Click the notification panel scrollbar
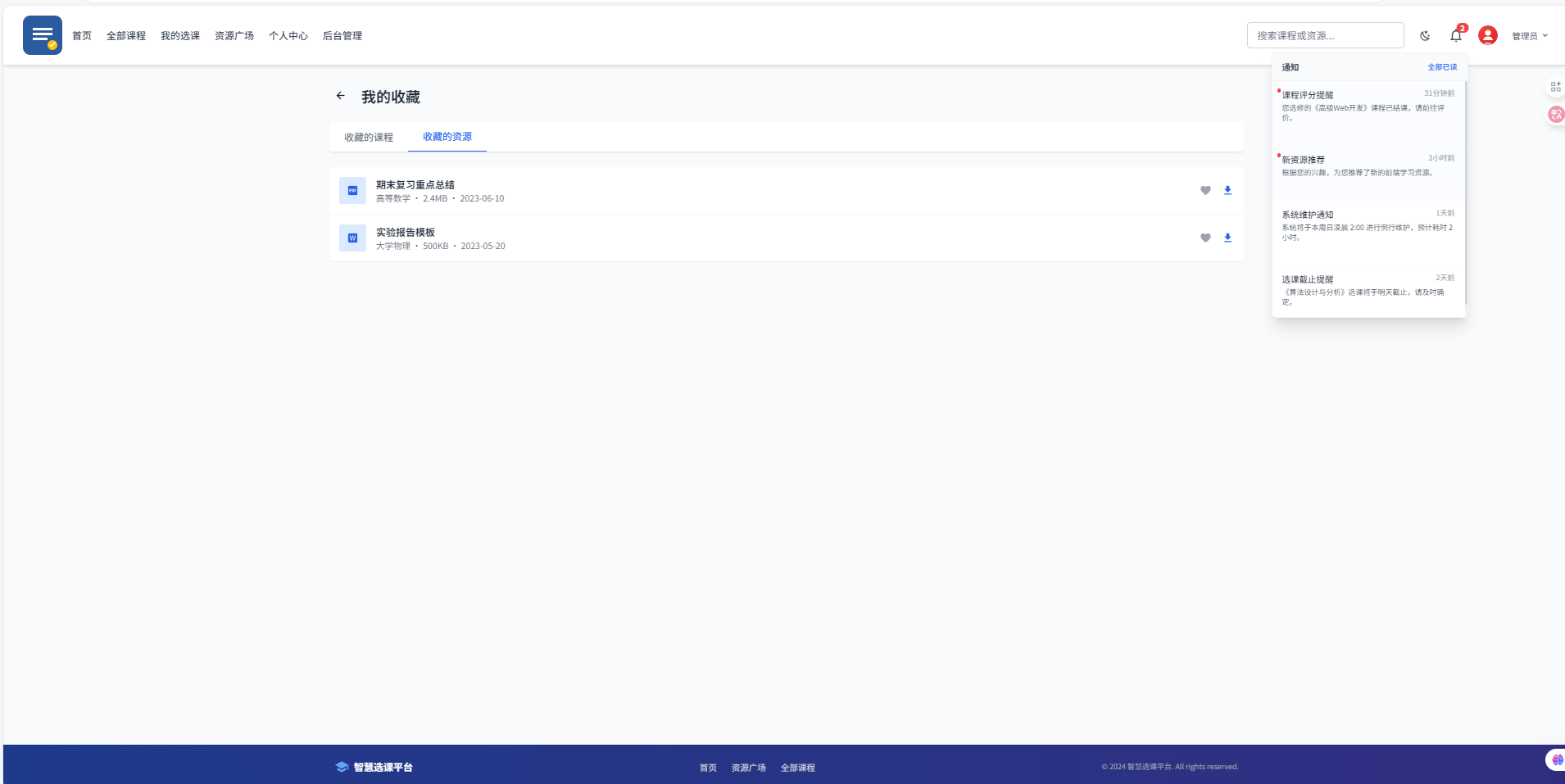The width and height of the screenshot is (1565, 784). click(1465, 193)
